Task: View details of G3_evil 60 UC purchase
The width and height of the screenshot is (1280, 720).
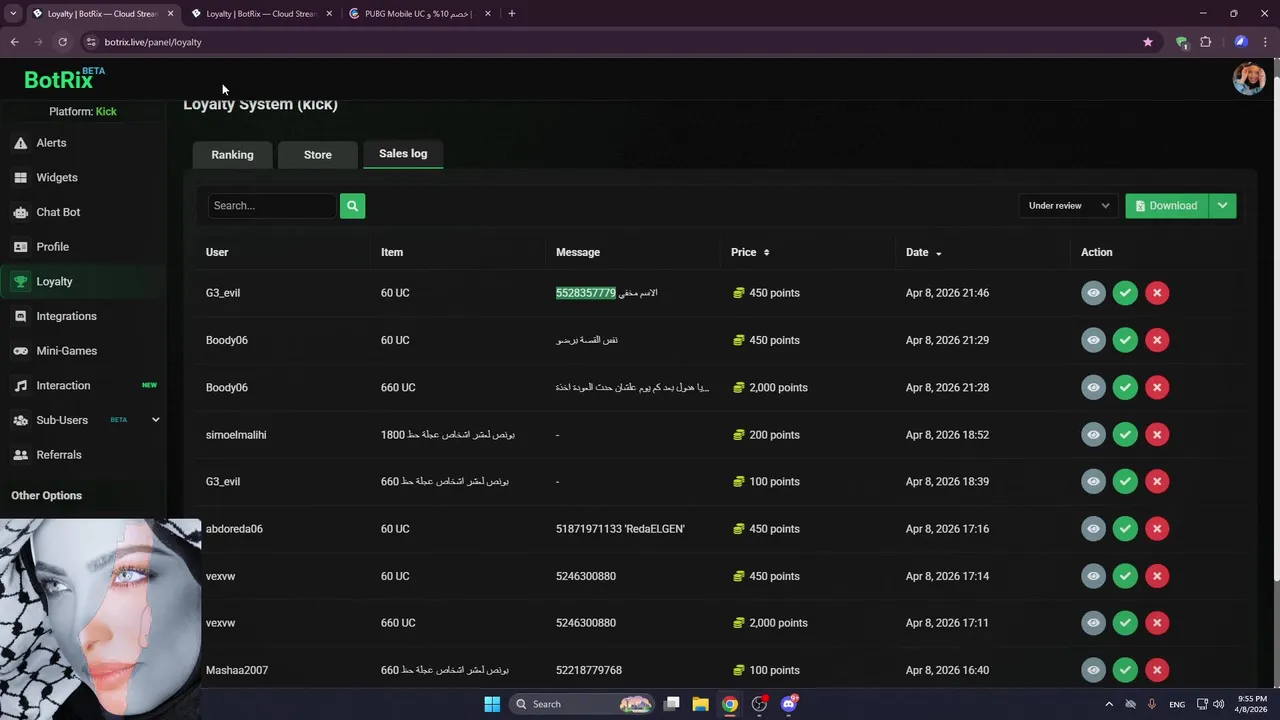Action: pyautogui.click(x=1093, y=293)
